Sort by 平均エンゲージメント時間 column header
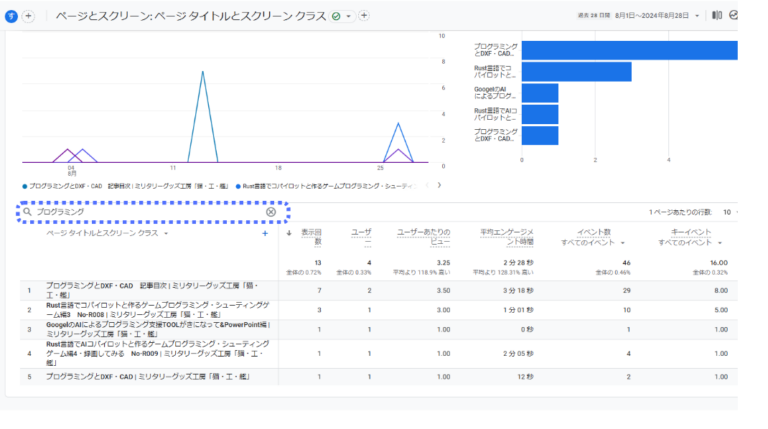This screenshot has height=429, width=768. [500, 237]
